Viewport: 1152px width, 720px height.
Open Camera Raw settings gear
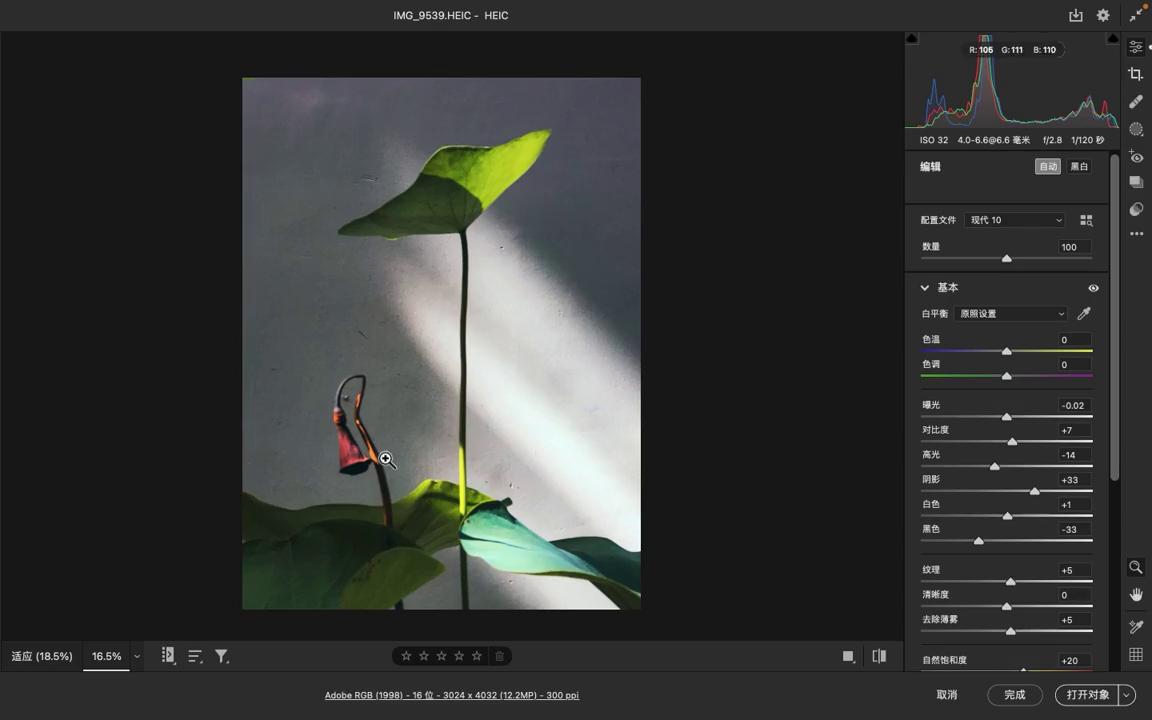(1103, 15)
